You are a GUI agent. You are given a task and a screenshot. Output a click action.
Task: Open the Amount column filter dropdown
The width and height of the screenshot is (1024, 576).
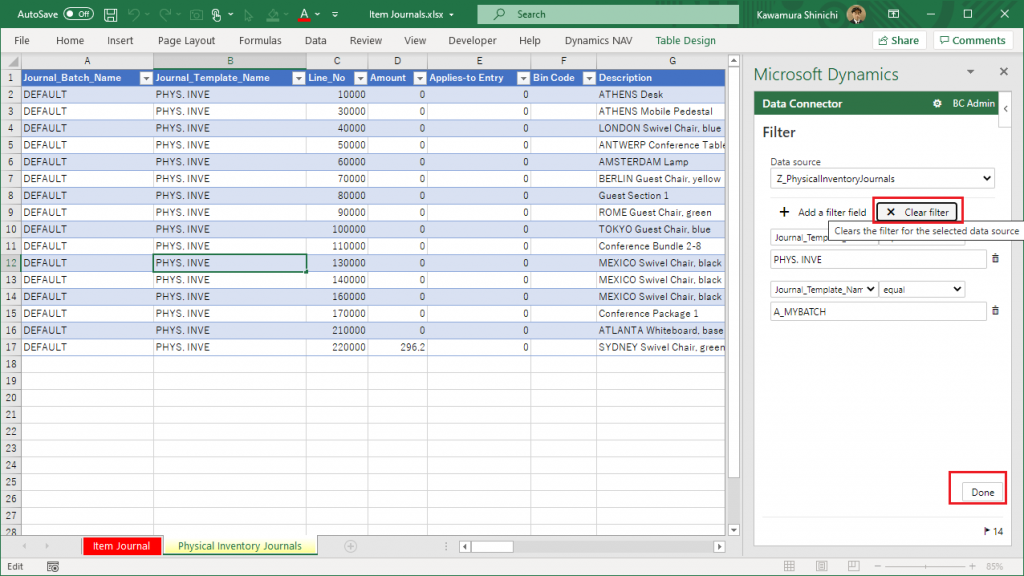pos(420,78)
